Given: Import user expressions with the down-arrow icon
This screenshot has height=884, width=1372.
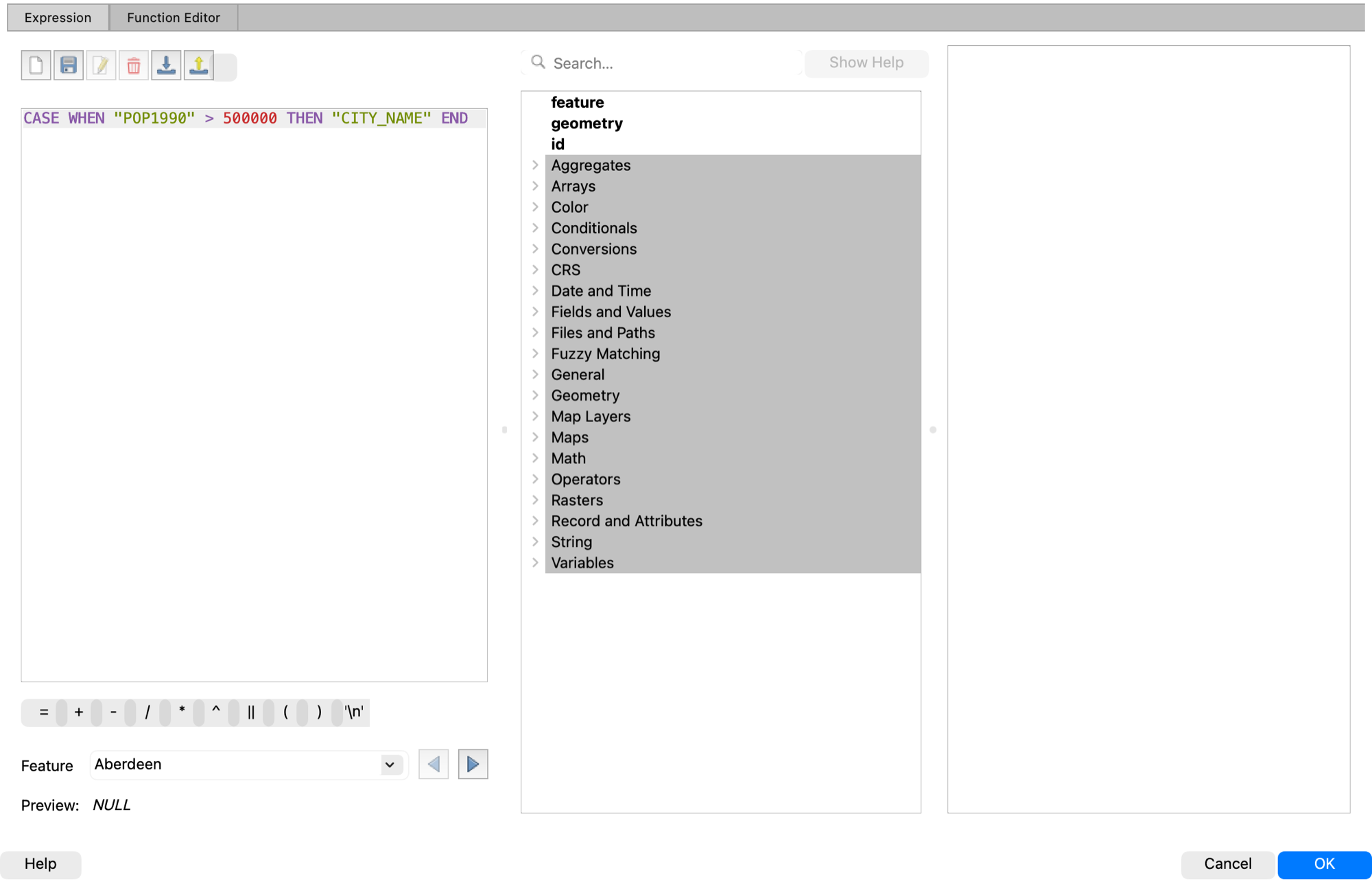Looking at the screenshot, I should coord(166,66).
